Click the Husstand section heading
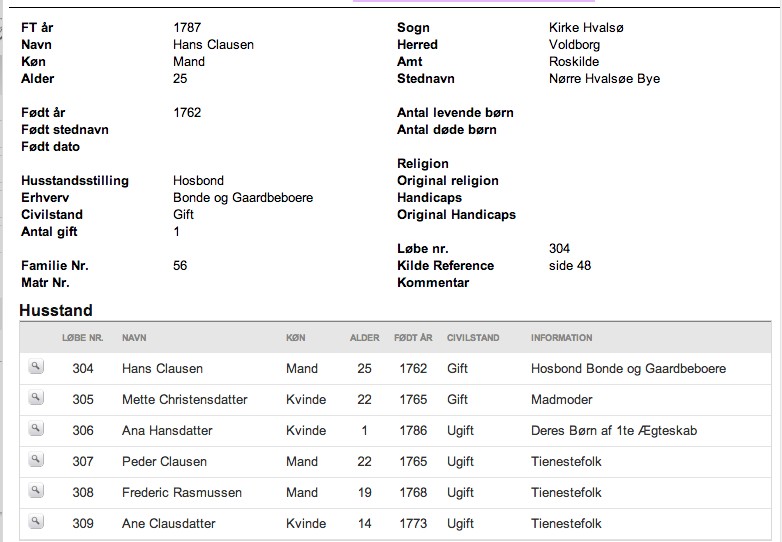The image size is (782, 542). pyautogui.click(x=56, y=310)
